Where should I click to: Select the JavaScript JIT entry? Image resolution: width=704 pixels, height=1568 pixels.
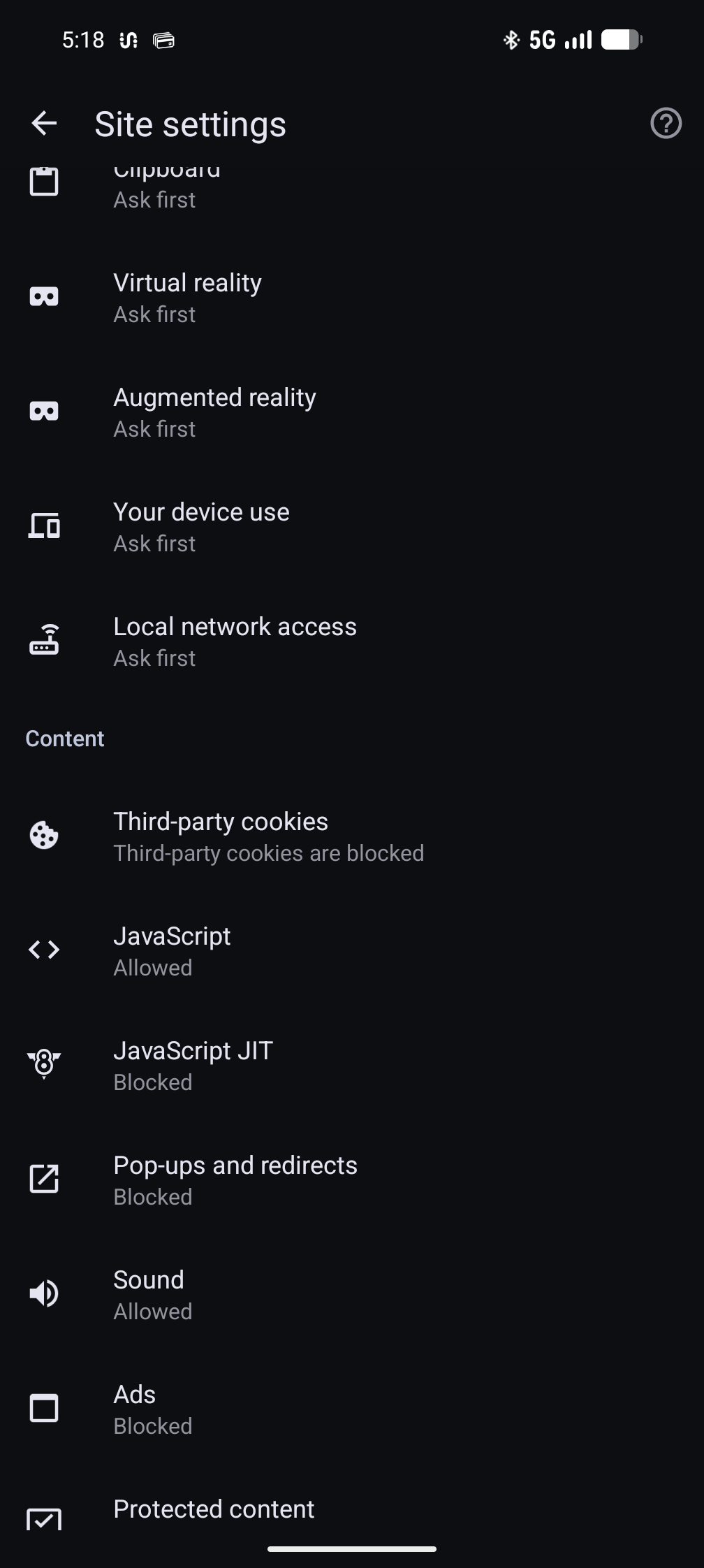click(193, 1064)
